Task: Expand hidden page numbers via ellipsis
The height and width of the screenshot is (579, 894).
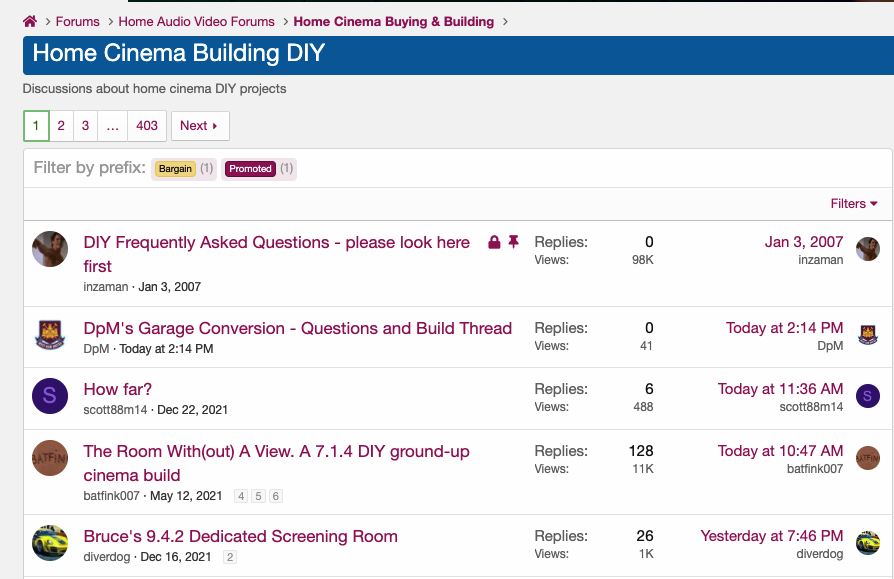Action: tap(112, 126)
